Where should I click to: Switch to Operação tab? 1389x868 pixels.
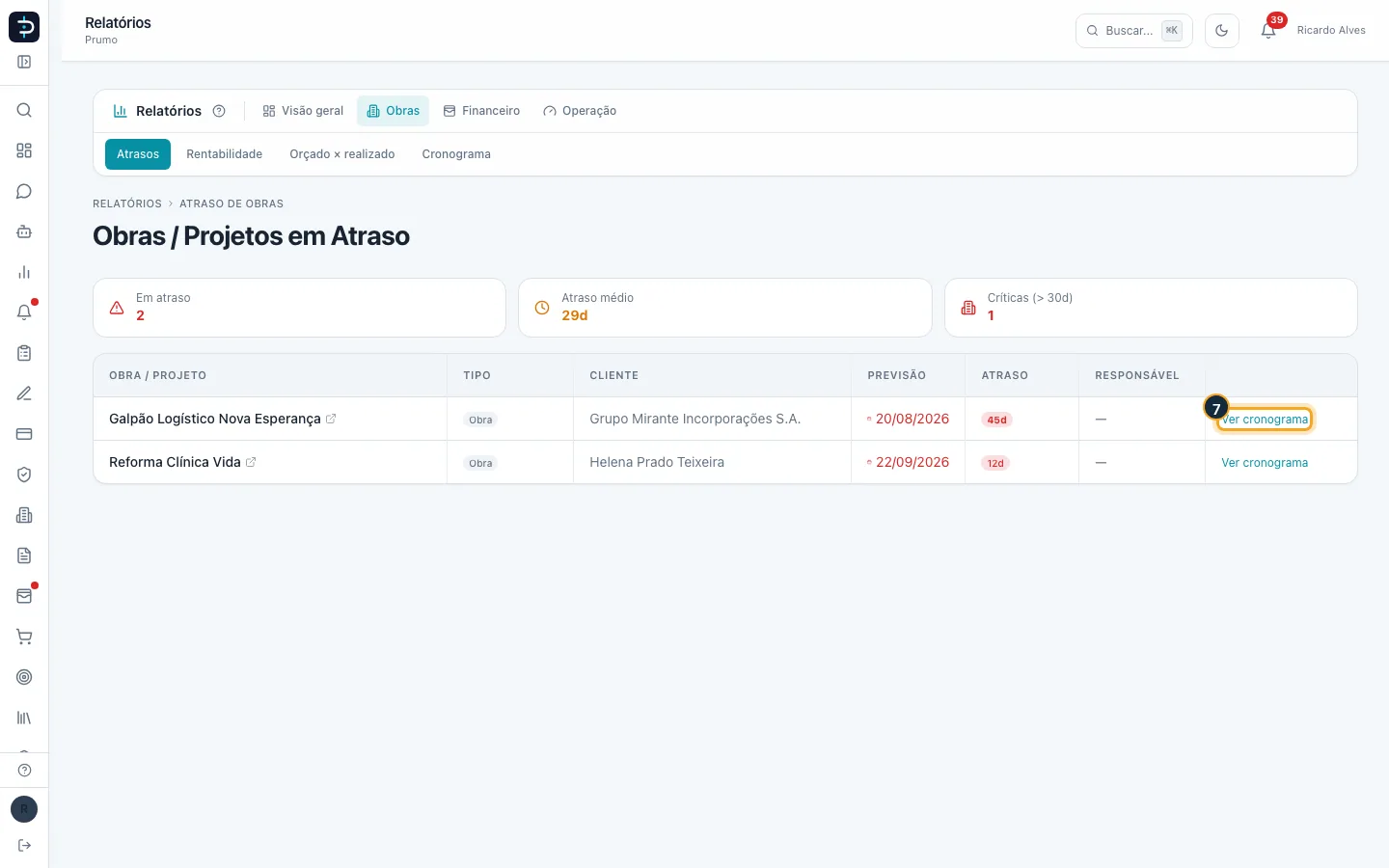[x=580, y=111]
